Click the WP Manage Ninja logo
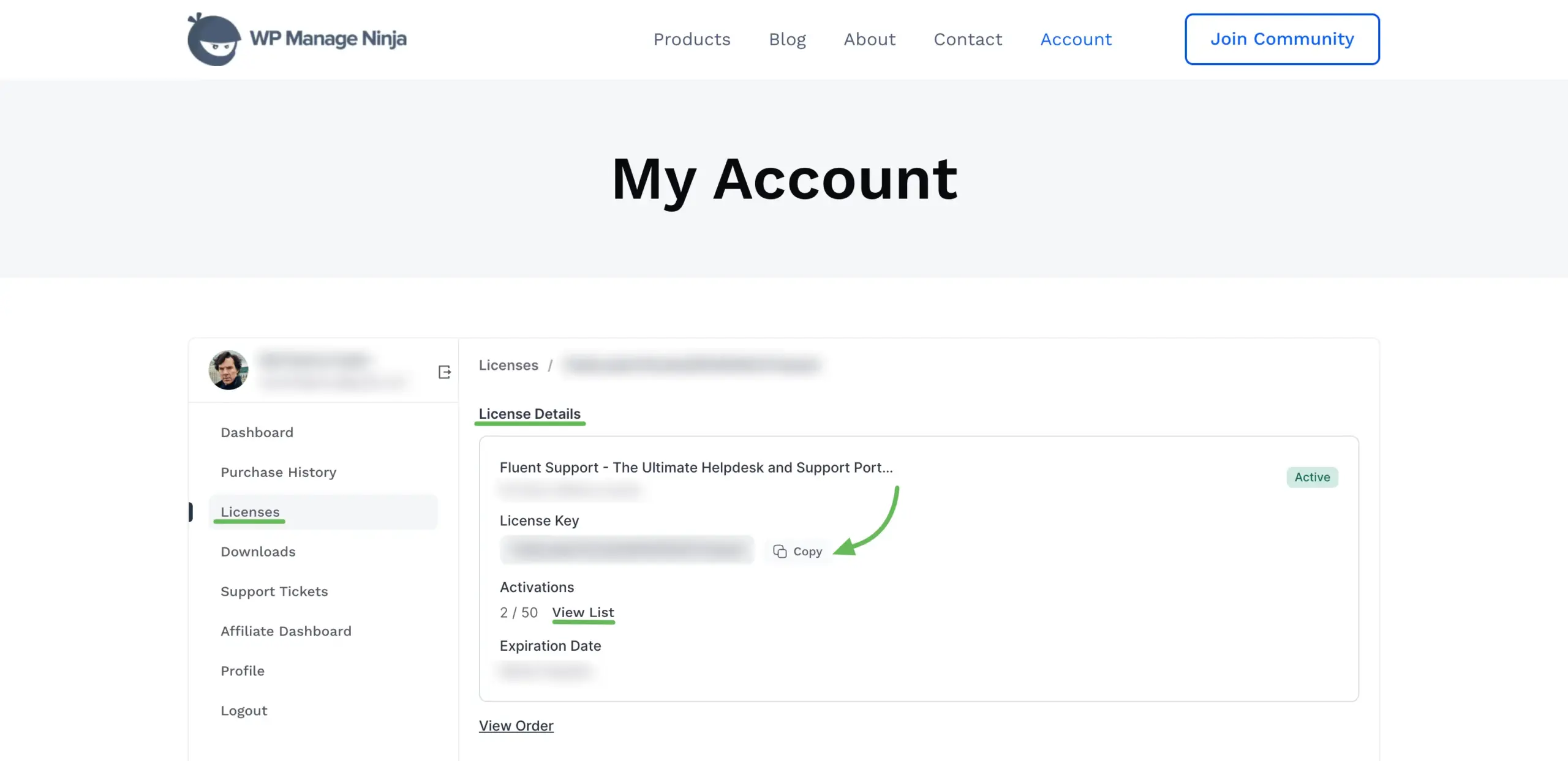Viewport: 1568px width, 761px height. (x=297, y=39)
